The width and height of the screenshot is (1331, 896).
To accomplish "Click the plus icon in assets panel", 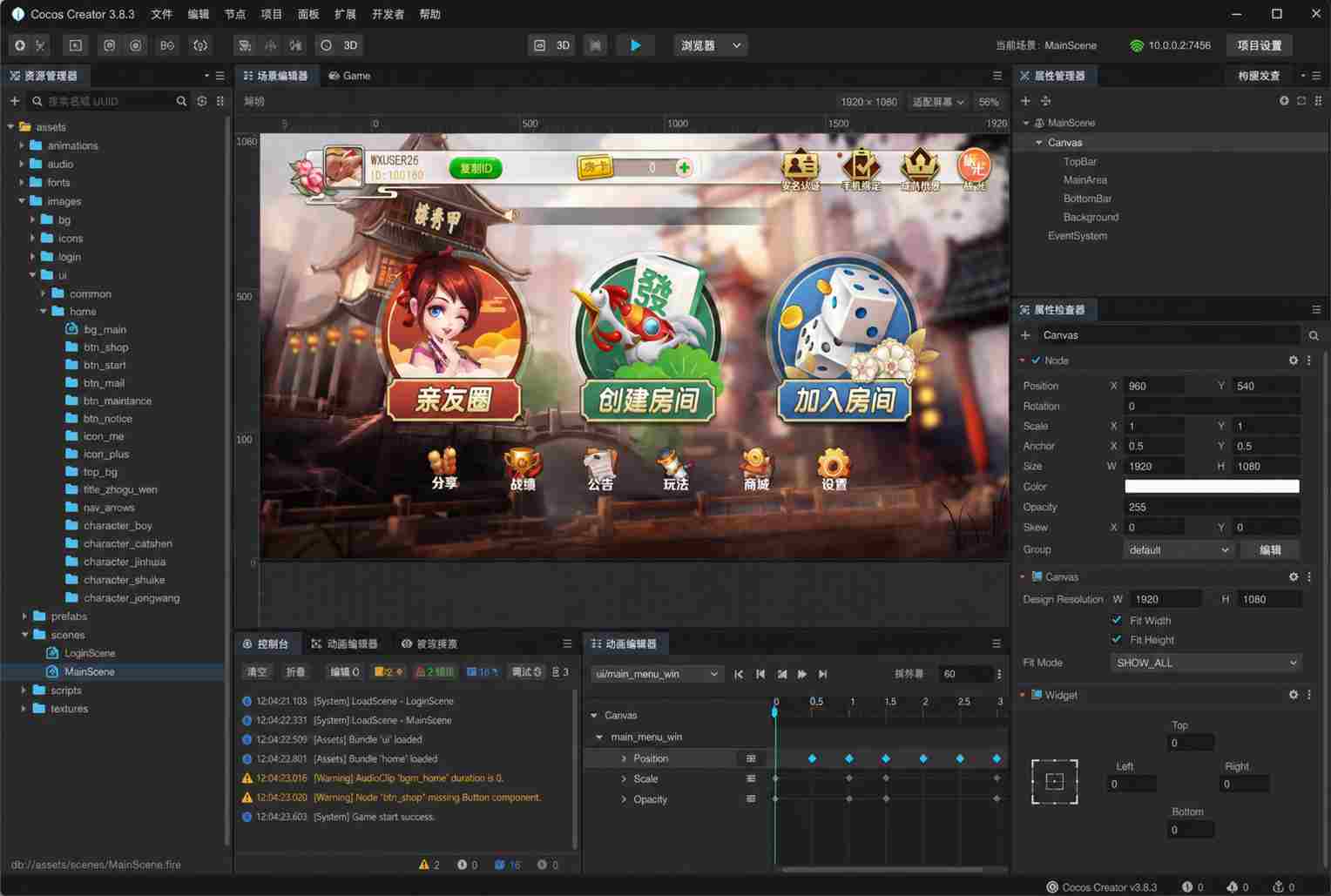I will pos(15,101).
